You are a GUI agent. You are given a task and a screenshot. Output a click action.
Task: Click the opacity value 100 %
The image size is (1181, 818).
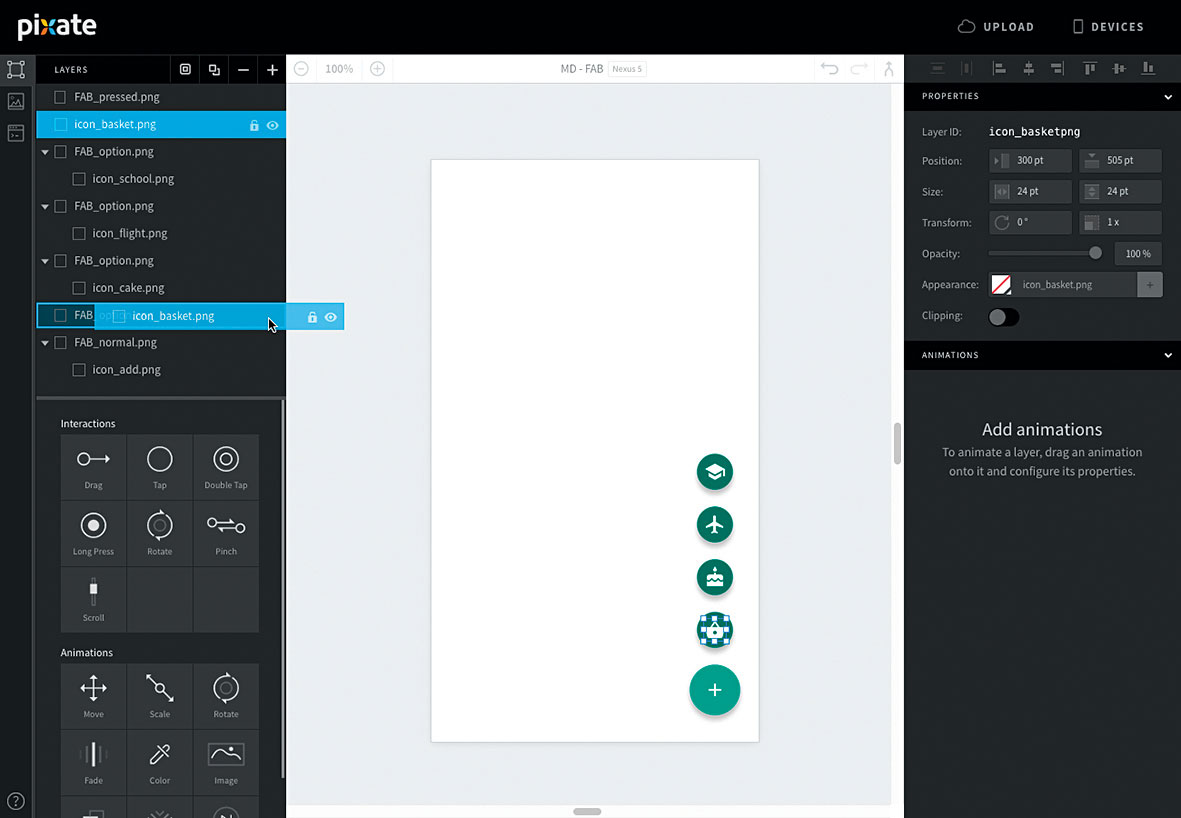click(1137, 254)
